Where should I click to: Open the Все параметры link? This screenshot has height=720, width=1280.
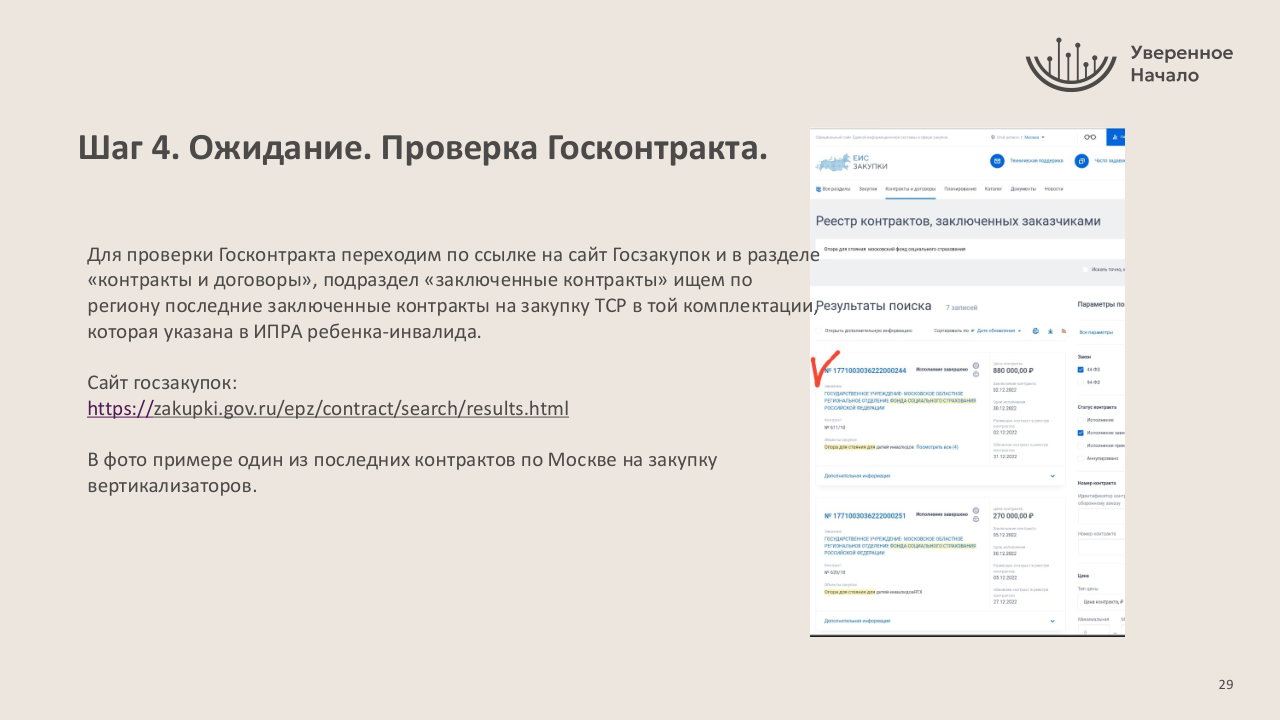coord(1096,331)
